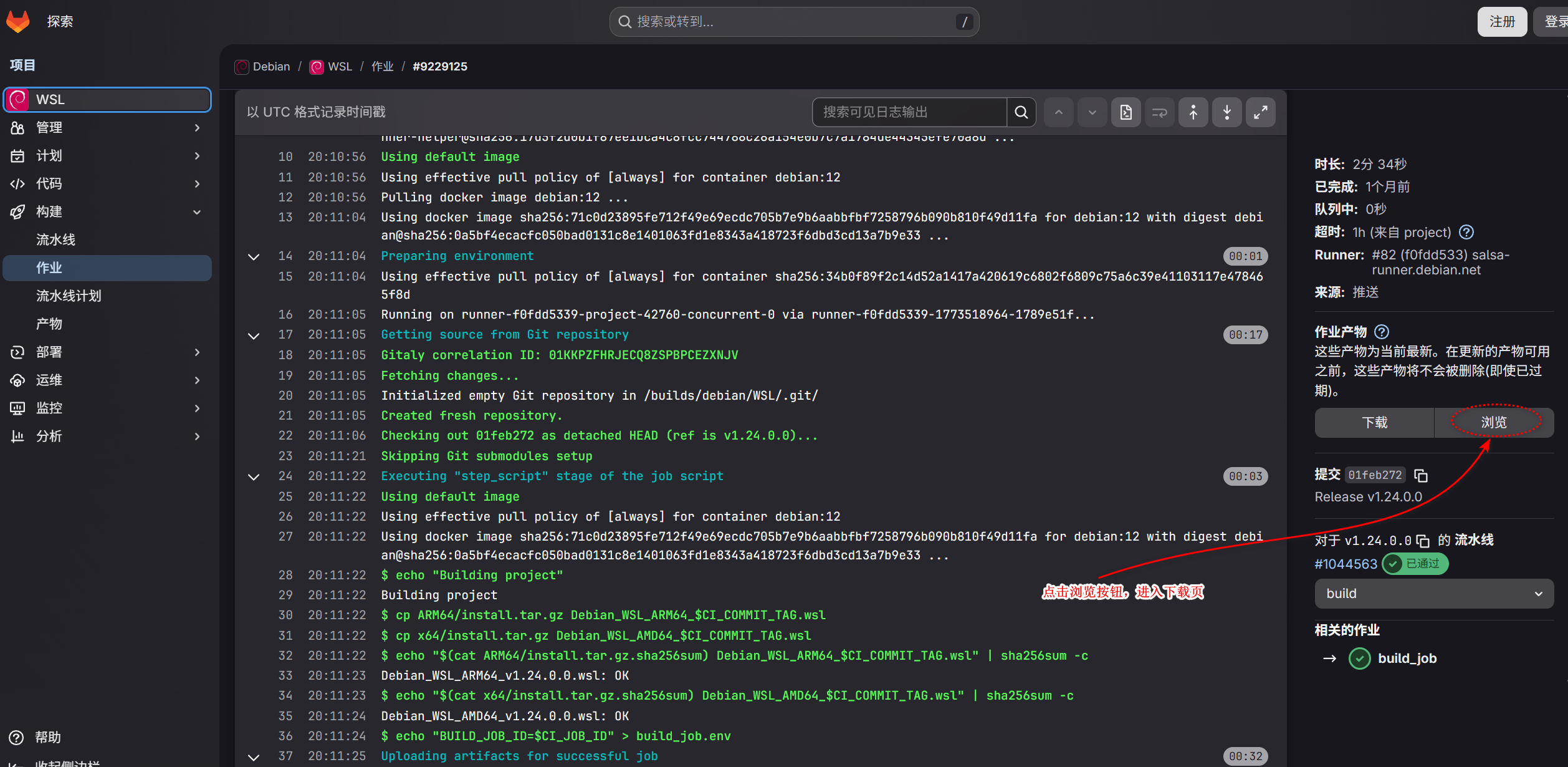The width and height of the screenshot is (1568, 767).
Task: Collapse Getting source from Git repository section
Action: point(254,336)
